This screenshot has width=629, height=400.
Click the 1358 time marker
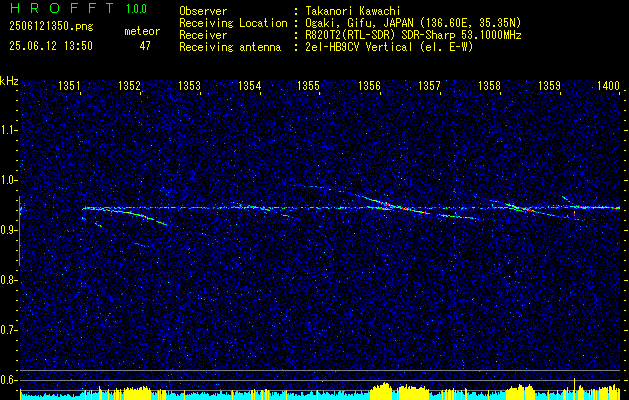[489, 86]
